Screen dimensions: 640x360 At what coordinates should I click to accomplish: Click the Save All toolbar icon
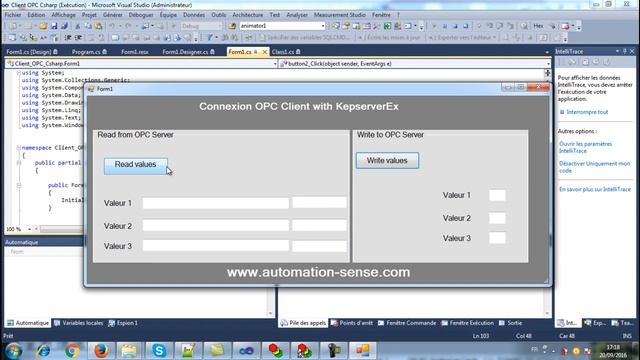64,26
